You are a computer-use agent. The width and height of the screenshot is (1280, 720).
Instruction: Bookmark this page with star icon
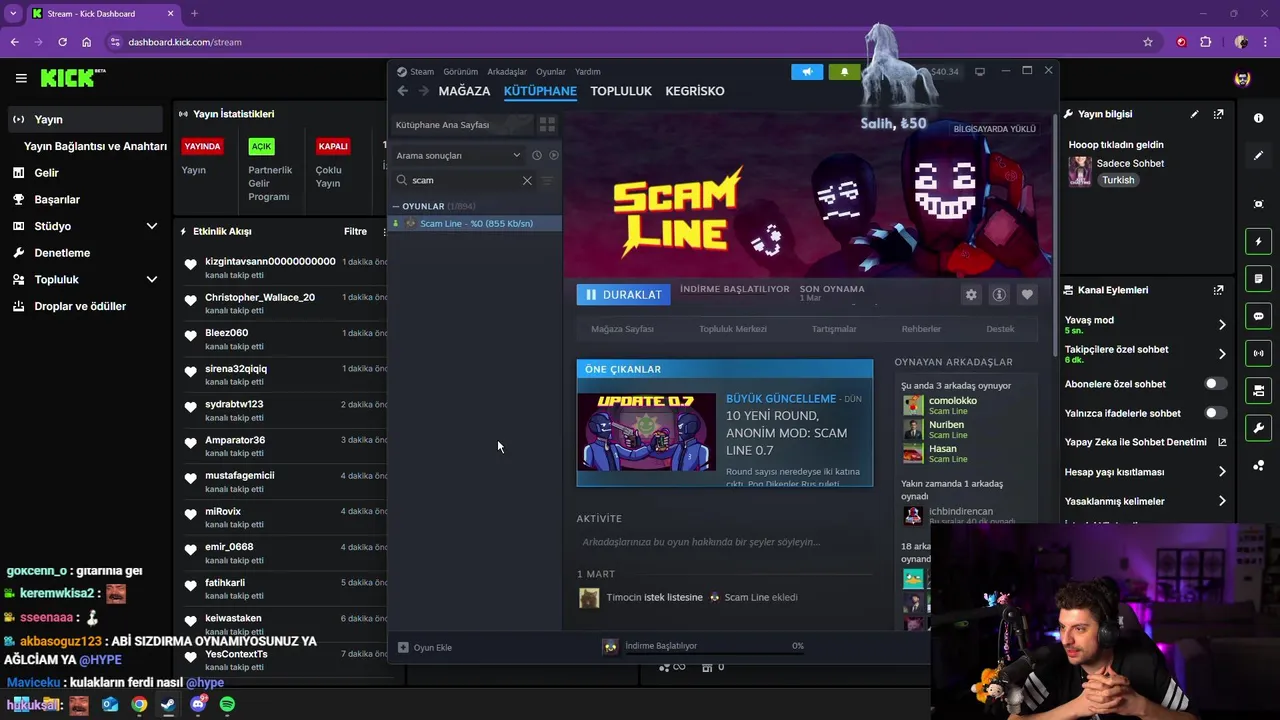coord(1148,42)
